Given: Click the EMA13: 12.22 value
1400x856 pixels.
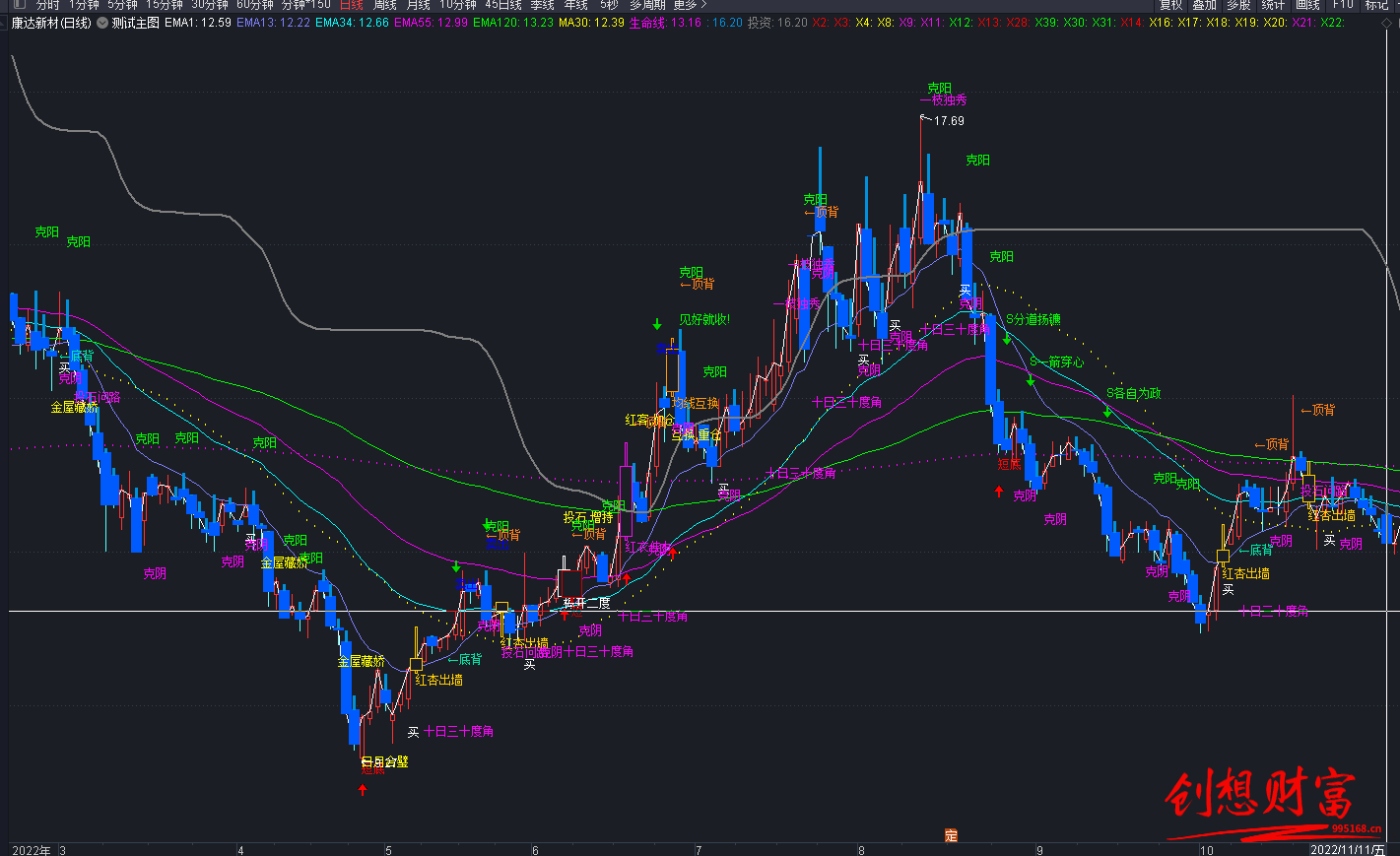Looking at the screenshot, I should pyautogui.click(x=273, y=23).
